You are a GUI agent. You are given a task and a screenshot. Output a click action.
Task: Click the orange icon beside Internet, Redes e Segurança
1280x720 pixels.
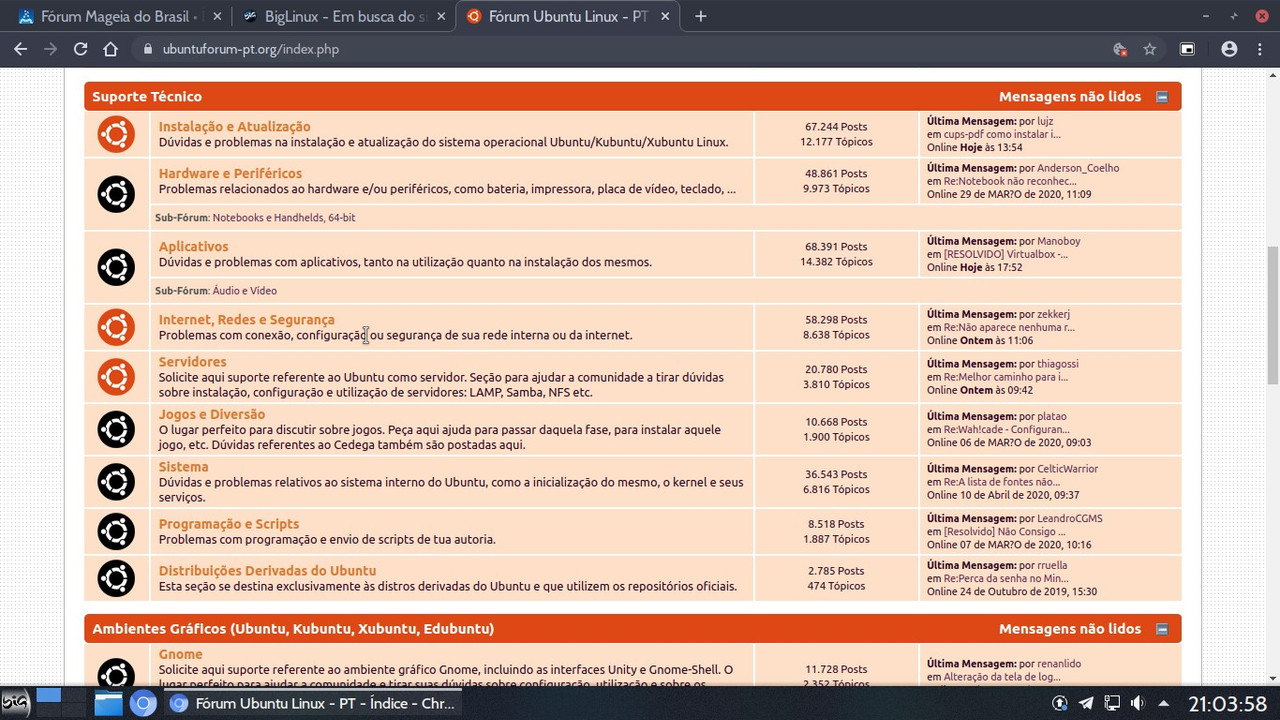pyautogui.click(x=116, y=327)
